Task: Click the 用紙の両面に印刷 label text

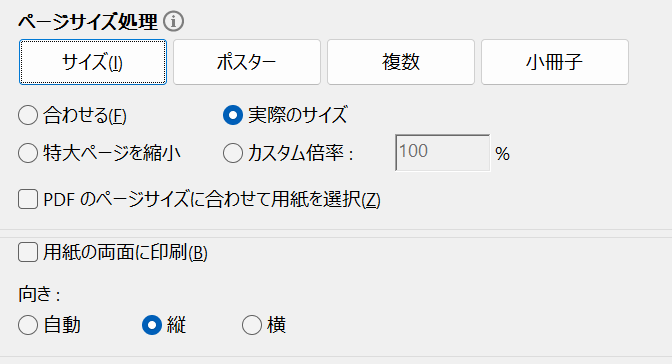Action: [126, 253]
